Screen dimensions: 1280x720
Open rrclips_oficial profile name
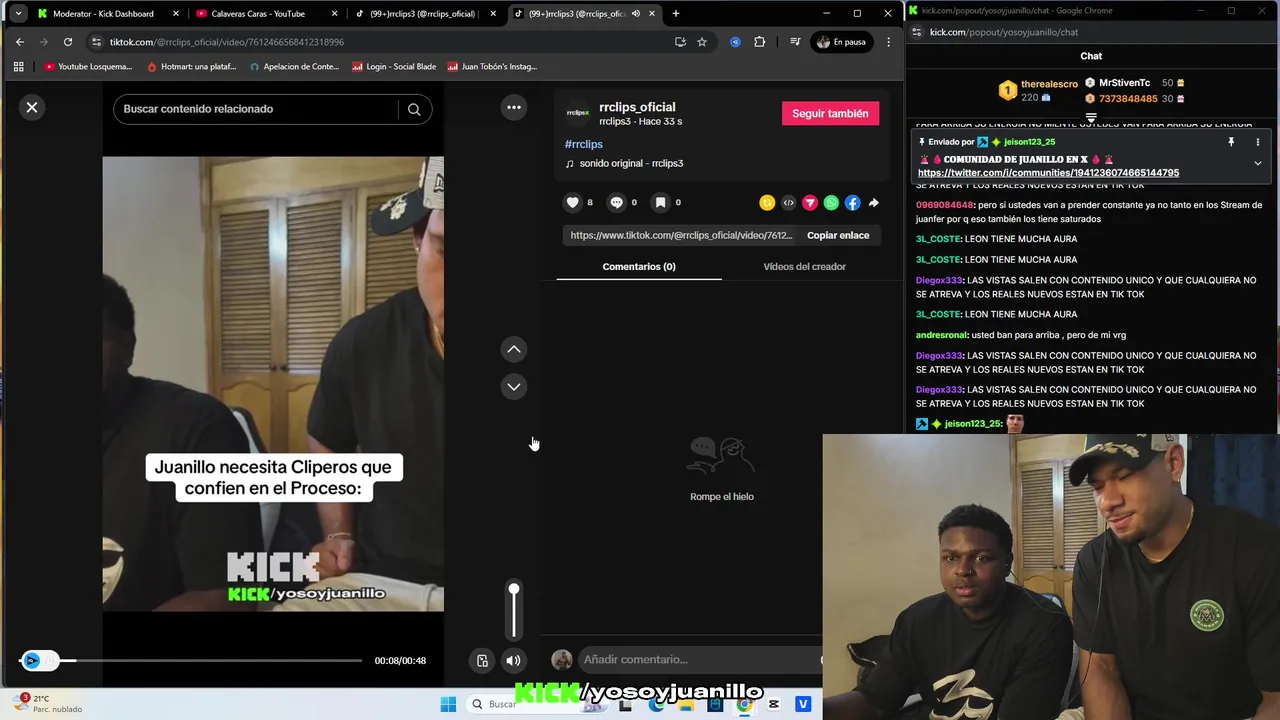pos(637,107)
